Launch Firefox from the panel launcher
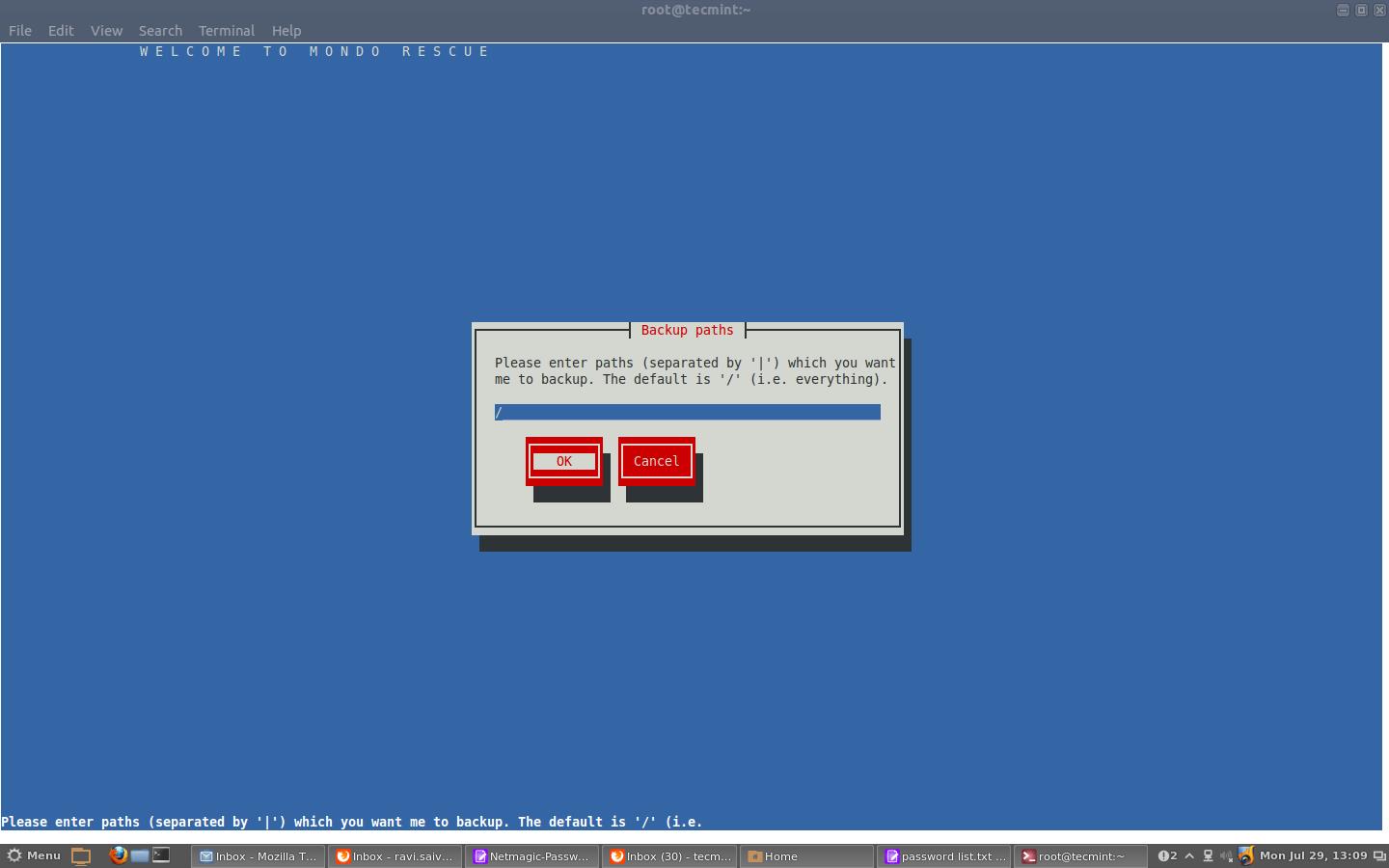Image resolution: width=1389 pixels, height=868 pixels. pos(118,855)
